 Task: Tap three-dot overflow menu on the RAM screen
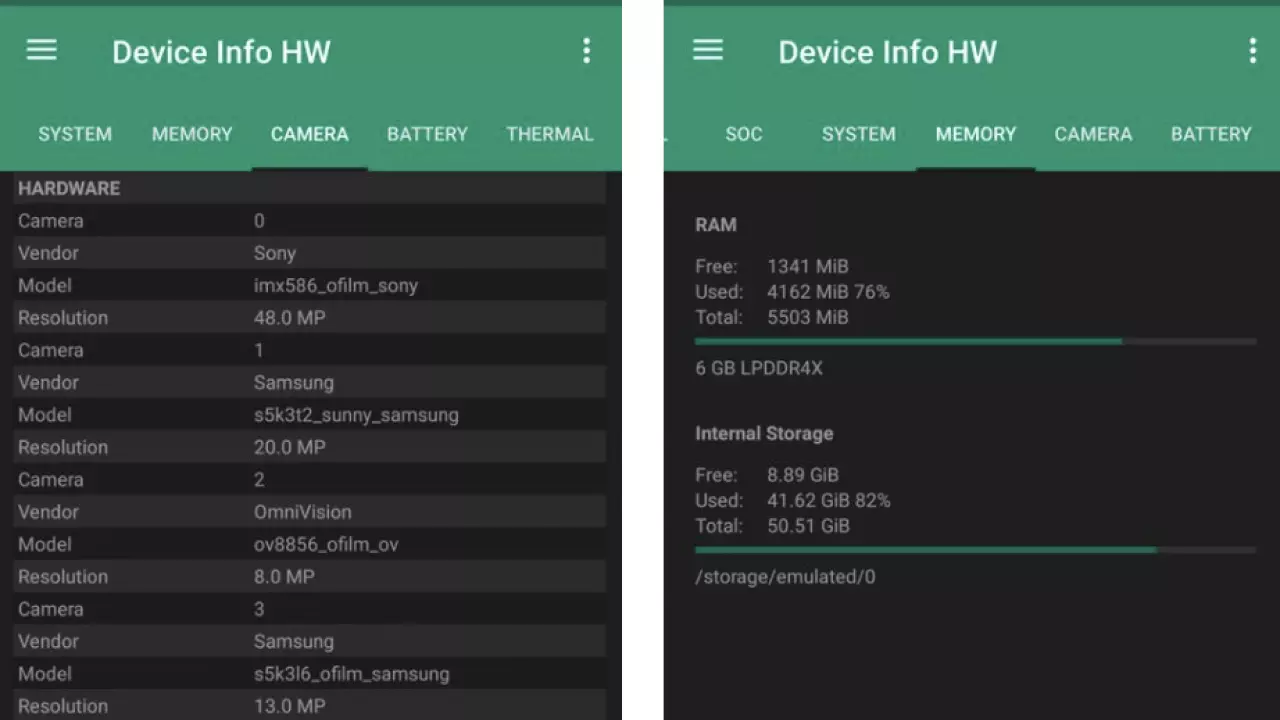click(x=1252, y=51)
